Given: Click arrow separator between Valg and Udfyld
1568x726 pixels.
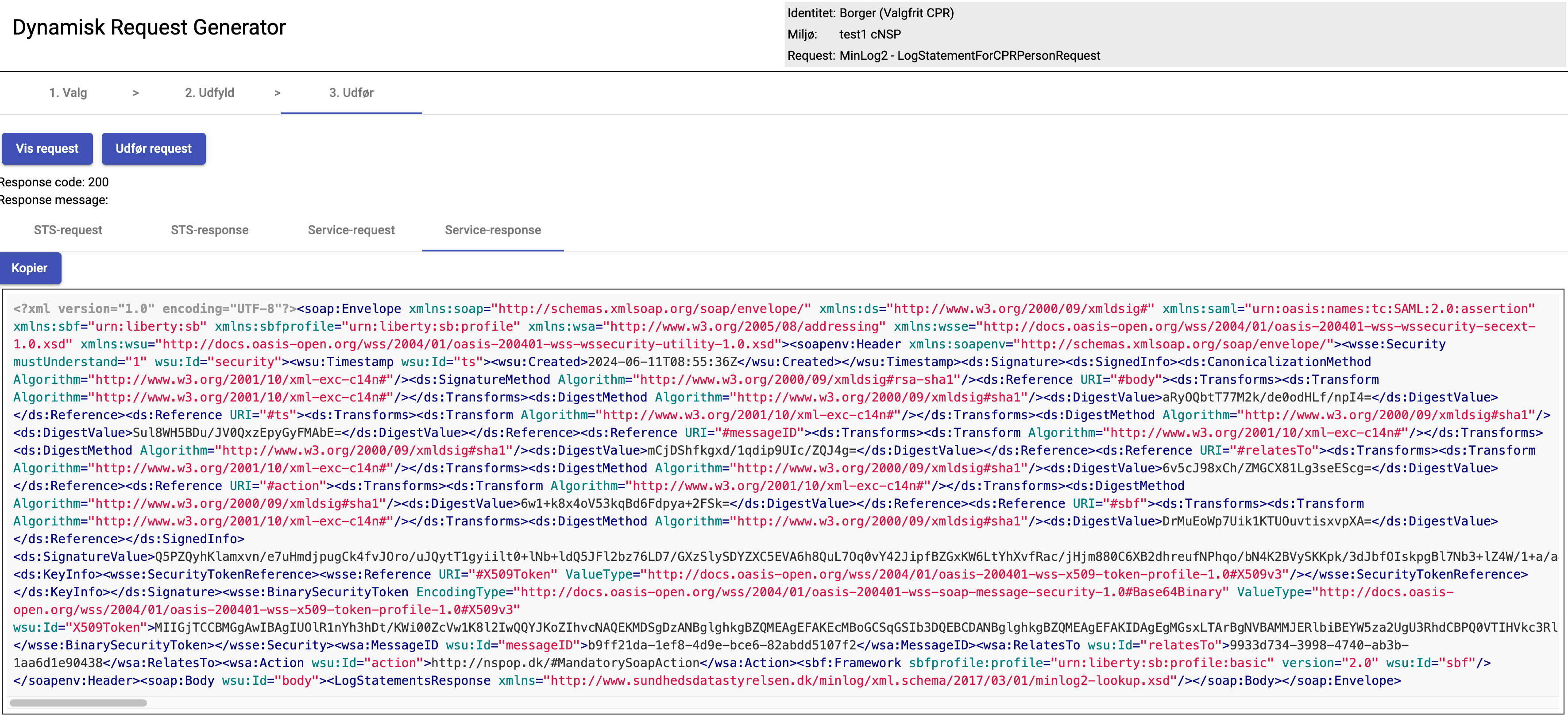Looking at the screenshot, I should 136,93.
